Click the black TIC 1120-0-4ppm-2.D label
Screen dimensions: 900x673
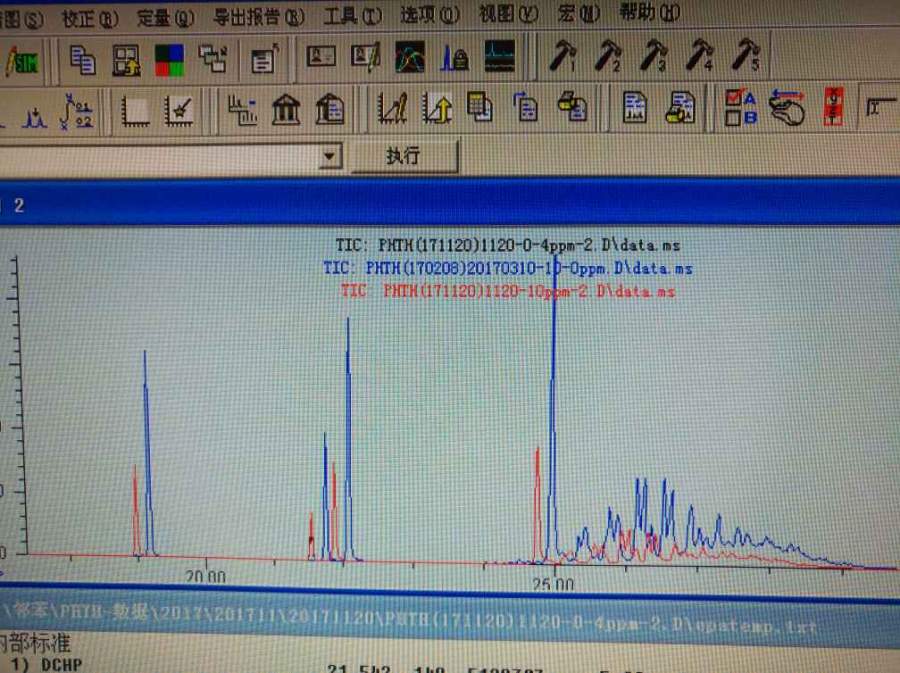tap(507, 246)
